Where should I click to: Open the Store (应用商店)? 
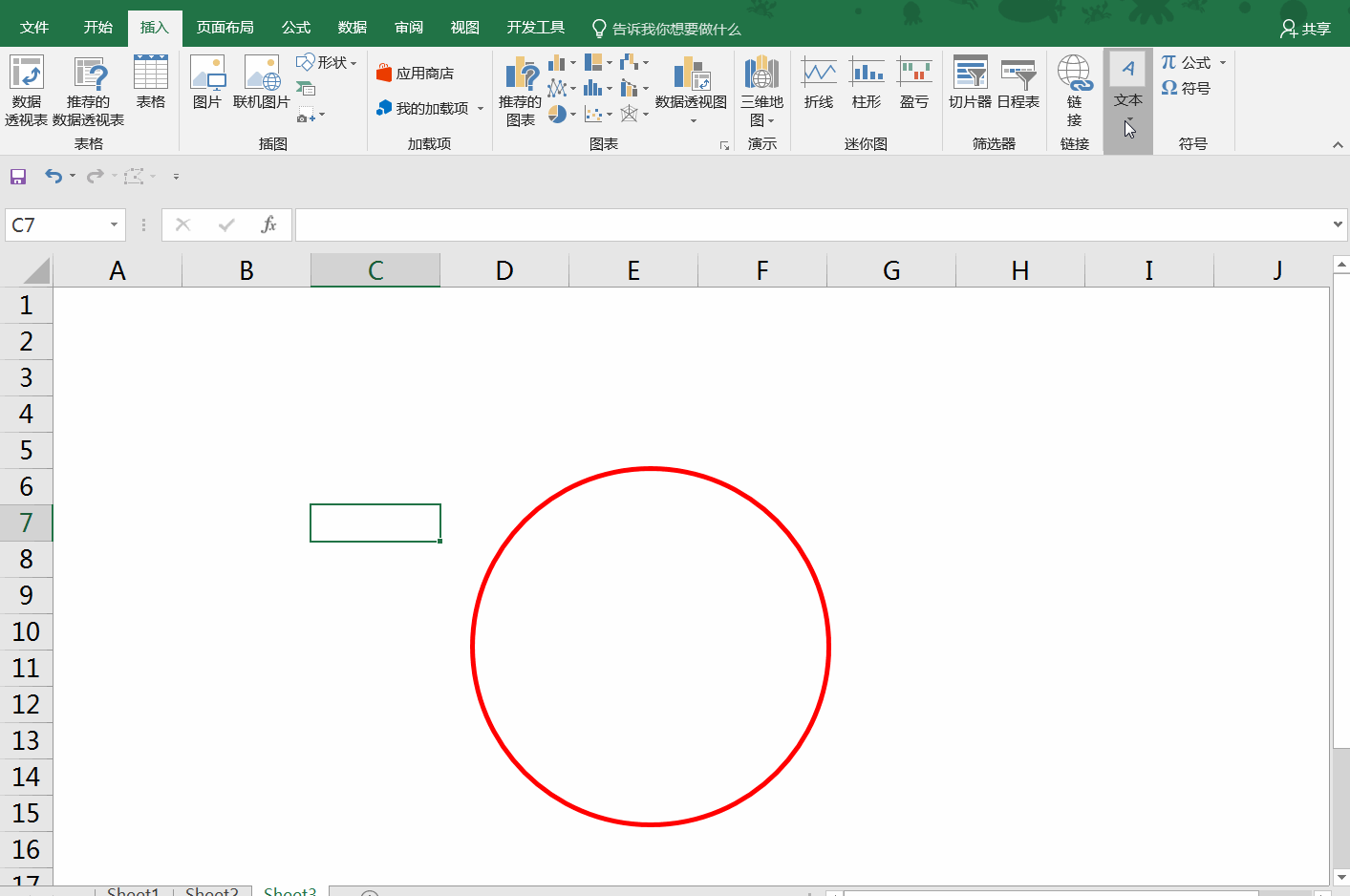[x=415, y=74]
